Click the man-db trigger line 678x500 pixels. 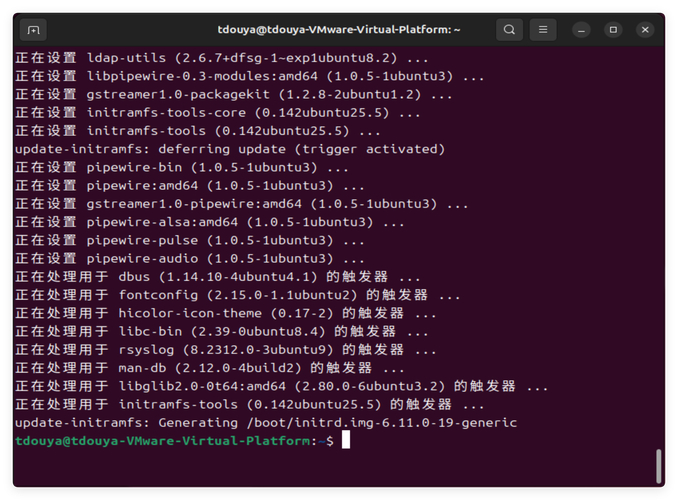210,368
